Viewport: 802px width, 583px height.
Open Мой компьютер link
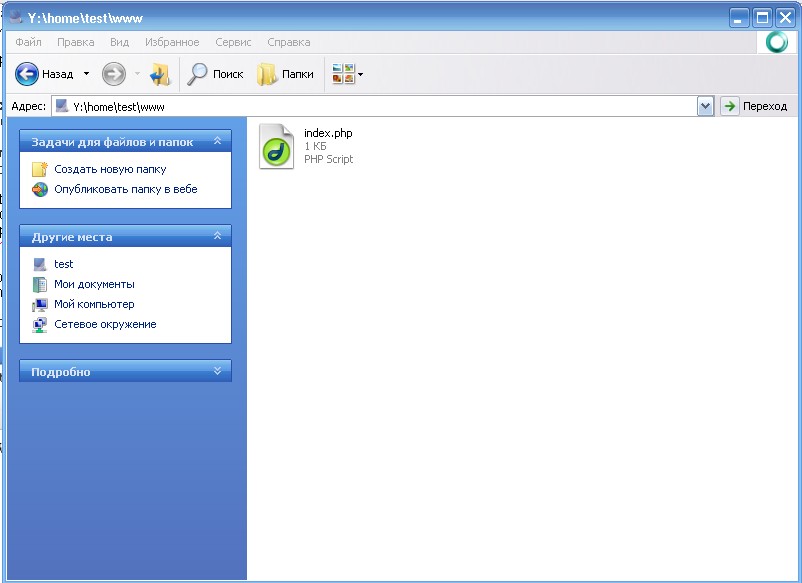tap(94, 304)
